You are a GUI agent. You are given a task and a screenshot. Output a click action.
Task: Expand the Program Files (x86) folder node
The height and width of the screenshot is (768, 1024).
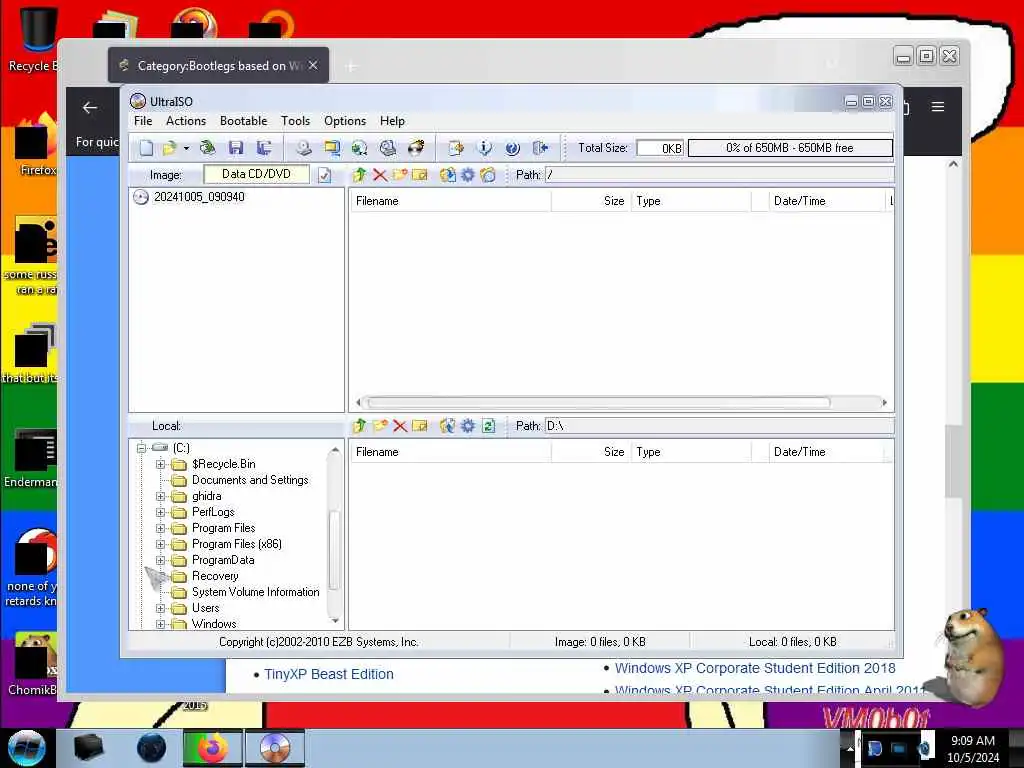click(161, 544)
